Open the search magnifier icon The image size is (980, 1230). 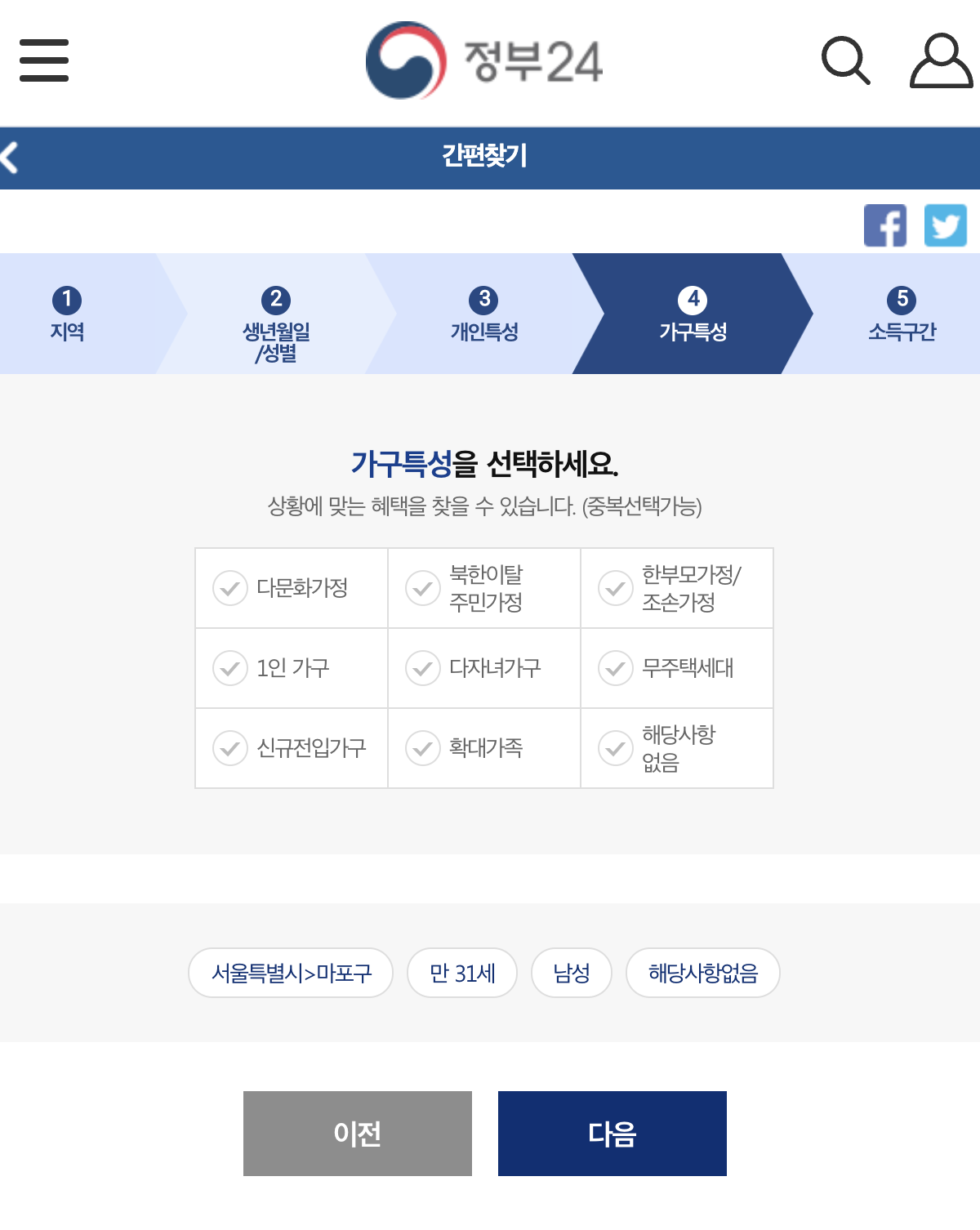tap(845, 60)
